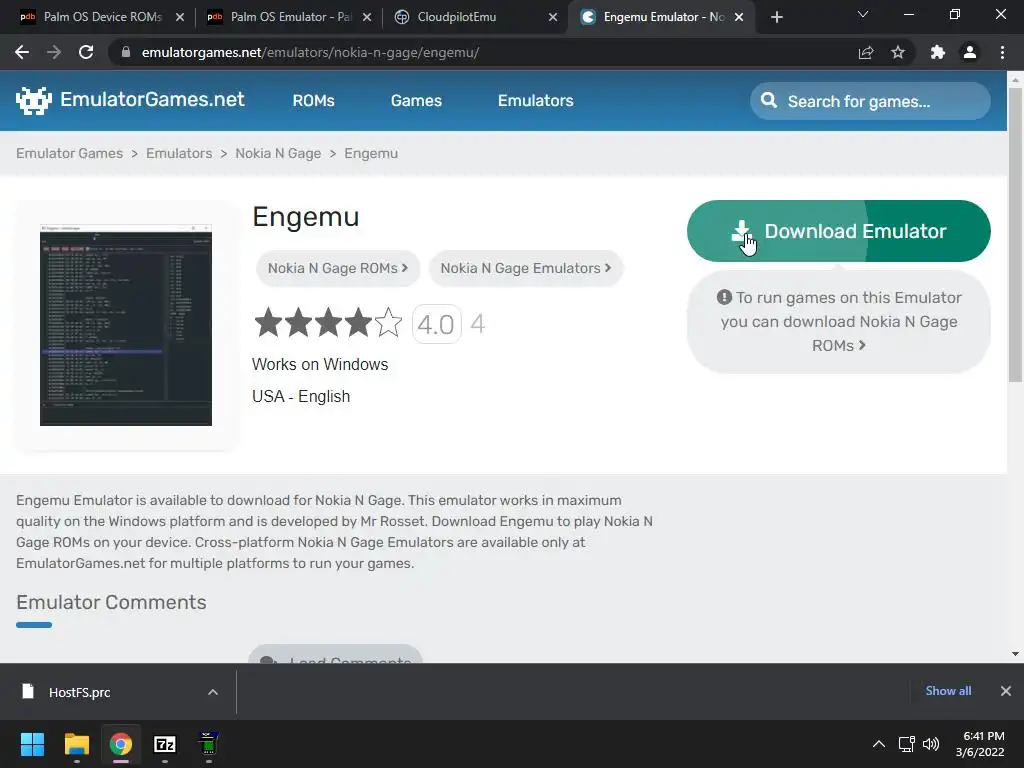Click the Chrome taskbar icon
1024x768 pixels.
[121, 744]
